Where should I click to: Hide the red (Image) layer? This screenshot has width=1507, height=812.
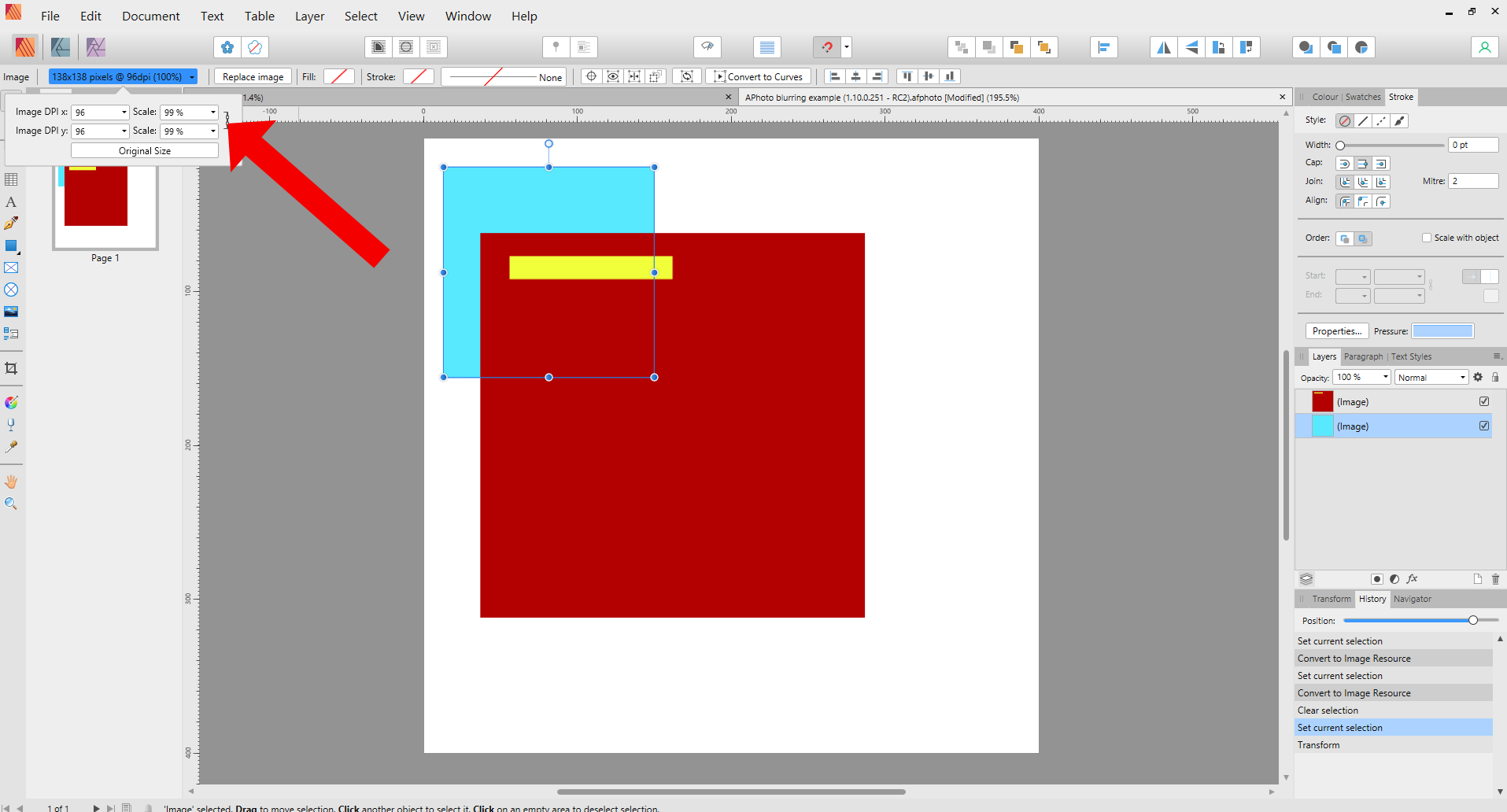(1485, 401)
